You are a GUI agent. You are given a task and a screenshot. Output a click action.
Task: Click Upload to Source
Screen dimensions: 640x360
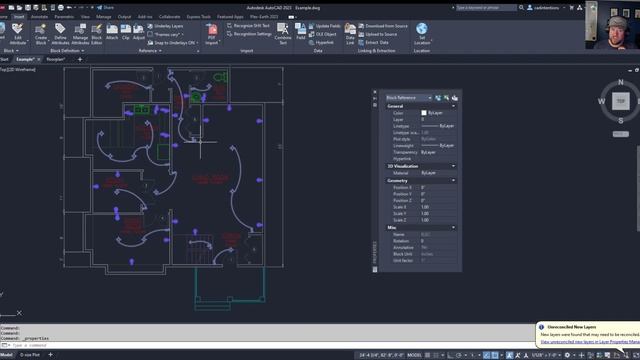(x=378, y=34)
